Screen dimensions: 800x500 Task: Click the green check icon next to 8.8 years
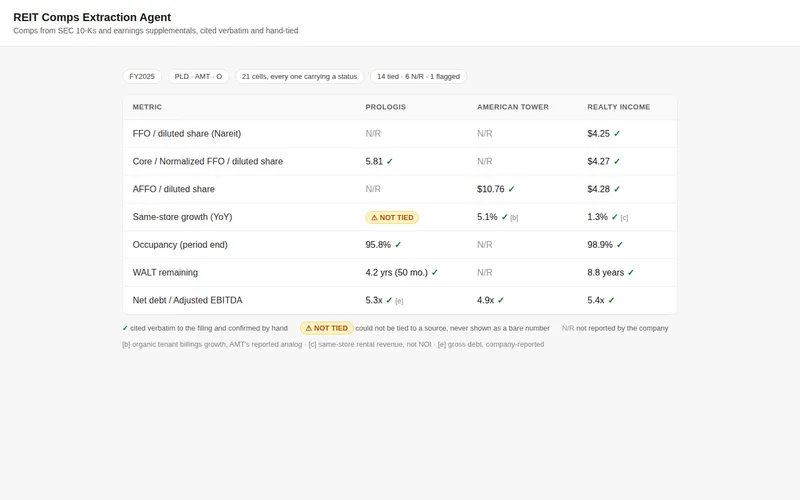(631, 272)
